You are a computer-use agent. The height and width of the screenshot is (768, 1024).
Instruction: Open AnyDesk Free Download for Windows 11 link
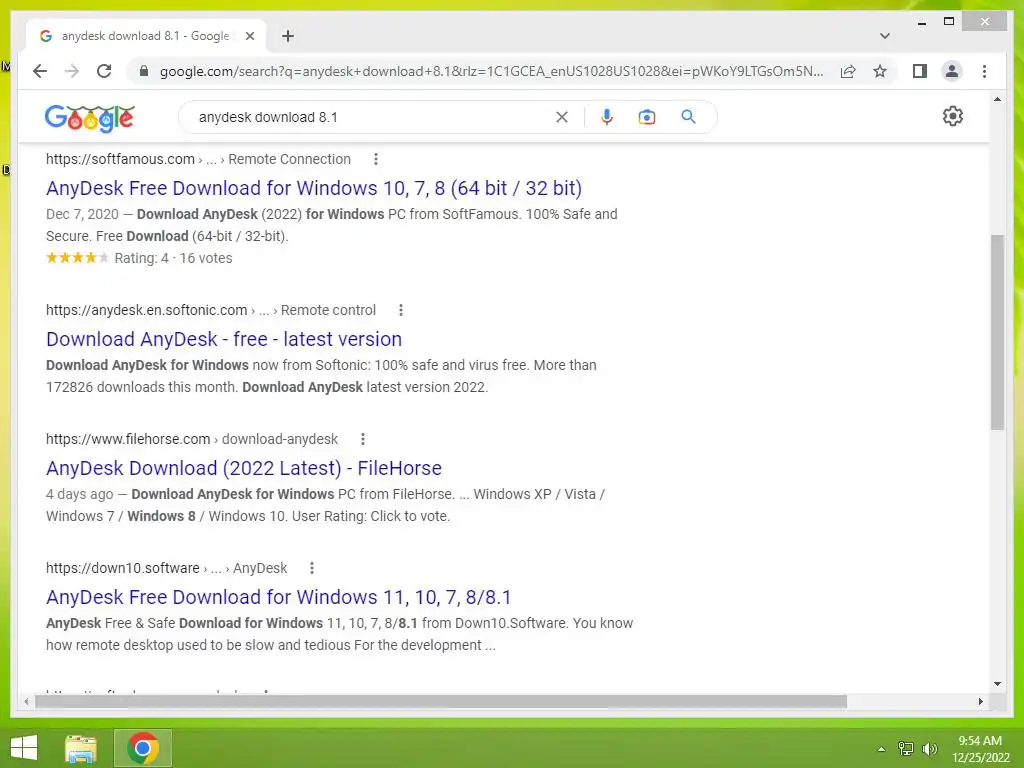click(x=279, y=597)
